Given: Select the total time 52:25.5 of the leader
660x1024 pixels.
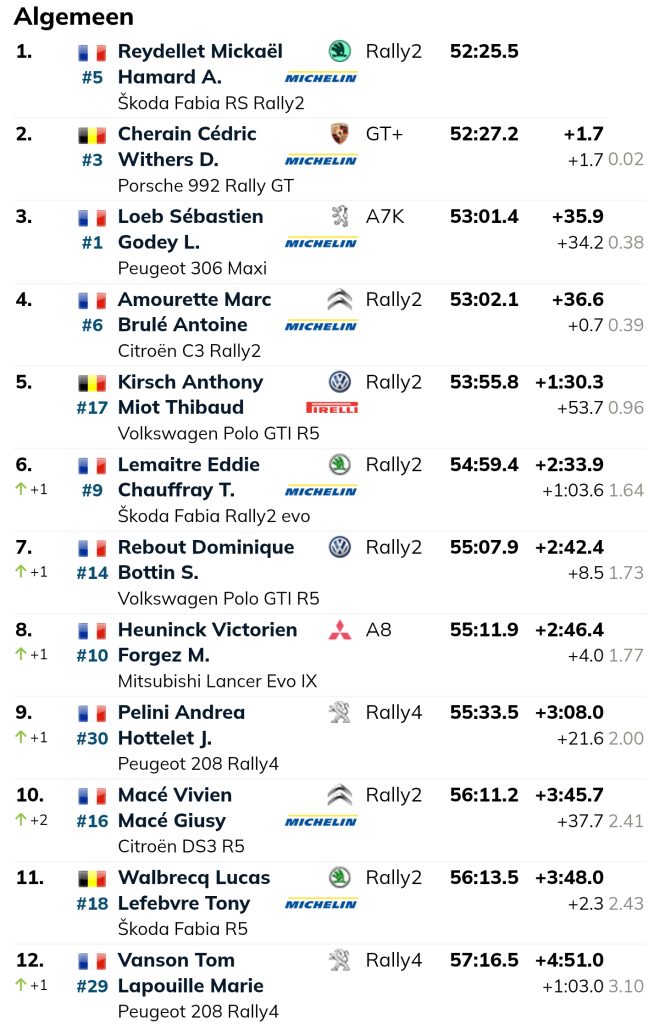Looking at the screenshot, I should point(484,51).
